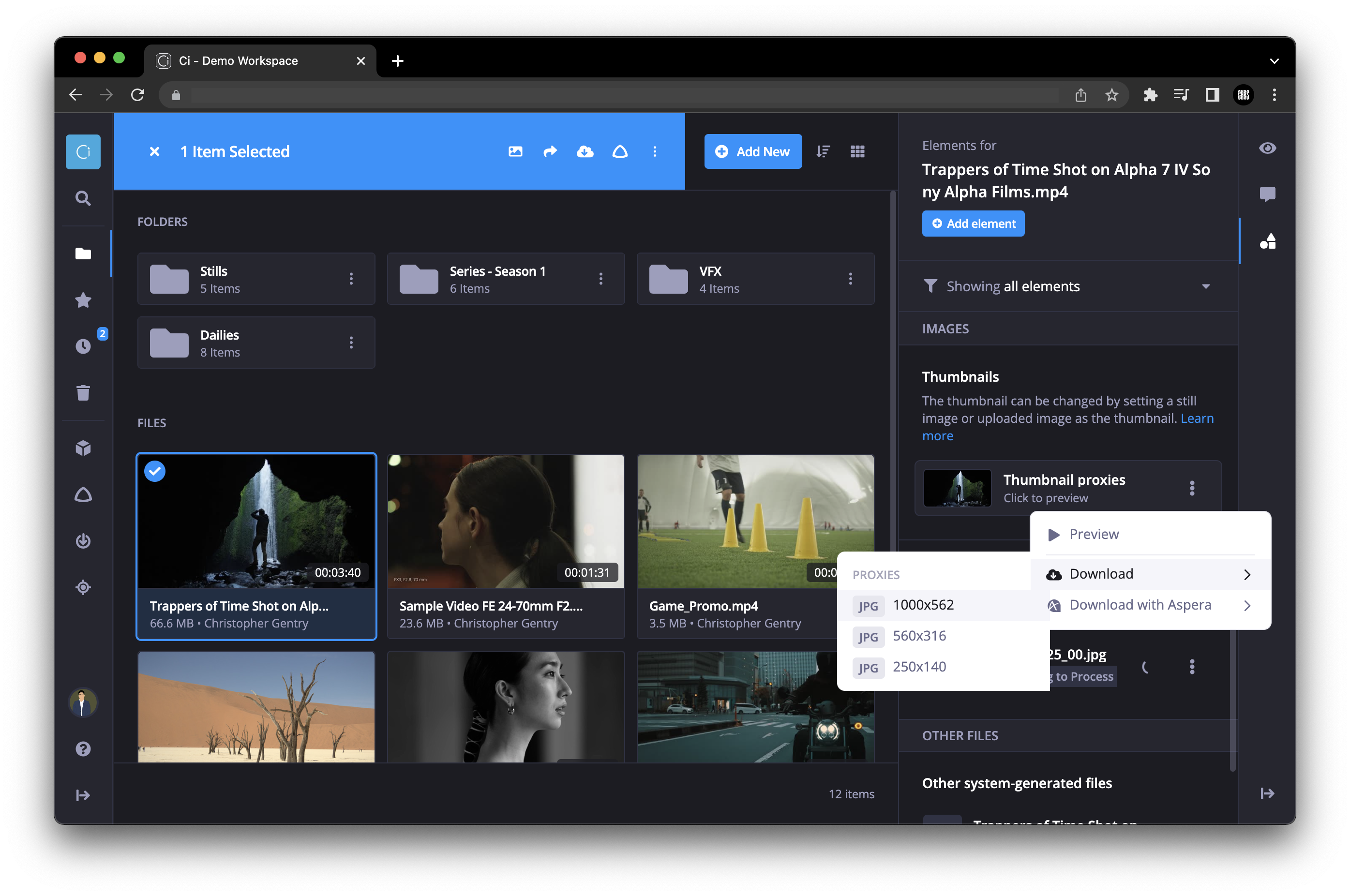This screenshot has width=1350, height=896.
Task: Expand browser tab list chevron
Action: (x=1274, y=60)
